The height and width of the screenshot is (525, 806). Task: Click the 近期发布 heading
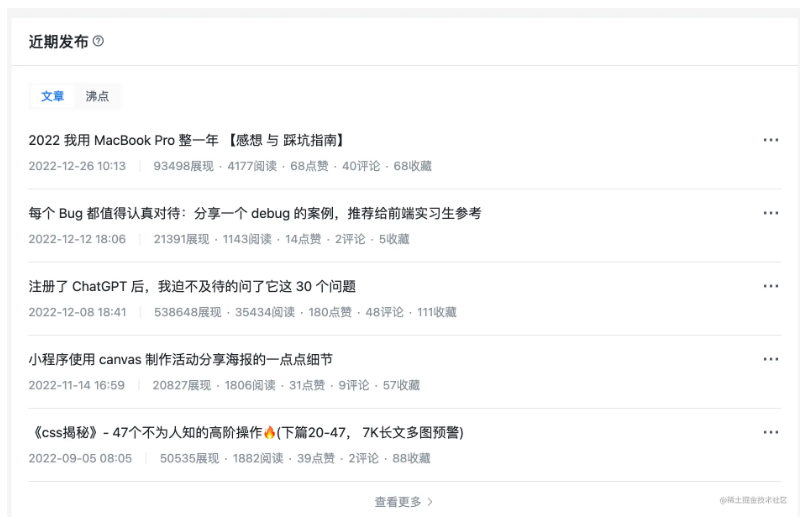point(58,42)
